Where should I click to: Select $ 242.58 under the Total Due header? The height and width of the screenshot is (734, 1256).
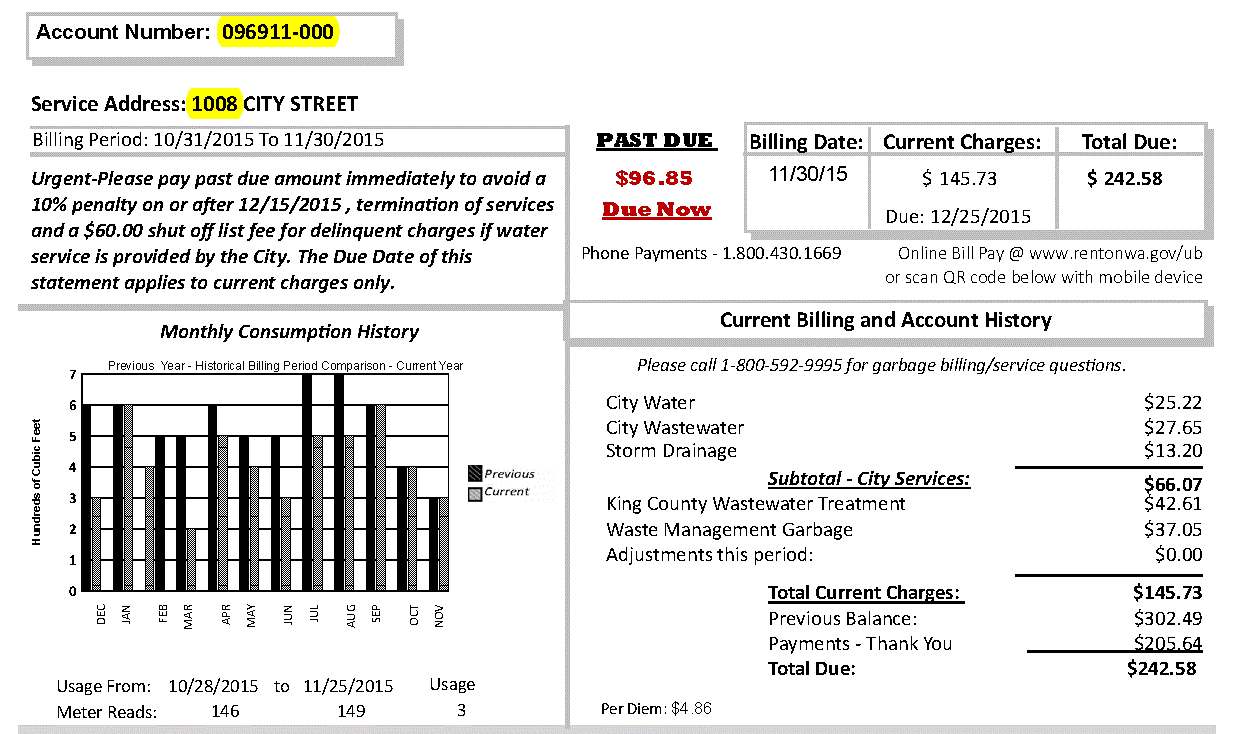(x=1125, y=179)
